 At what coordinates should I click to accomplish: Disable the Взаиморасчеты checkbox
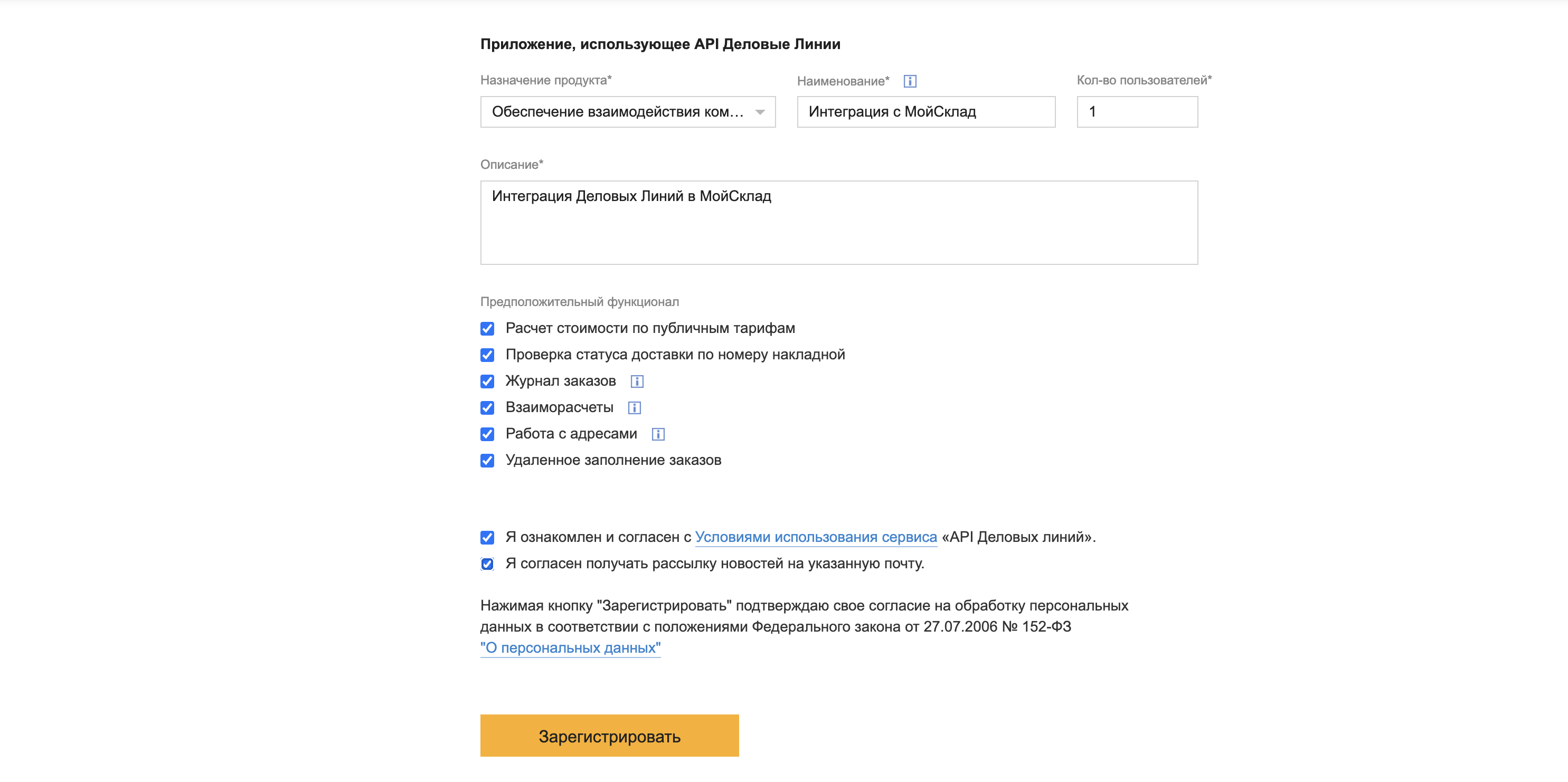click(x=487, y=408)
